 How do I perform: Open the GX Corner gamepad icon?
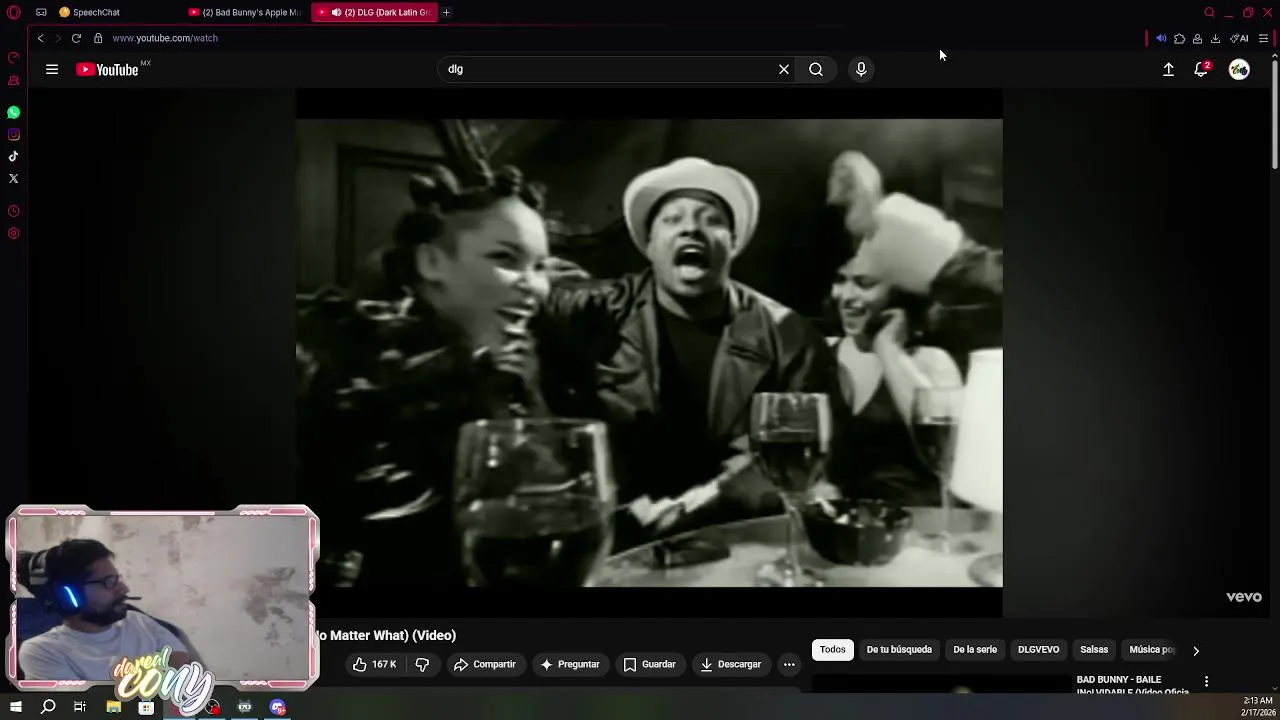(41, 12)
